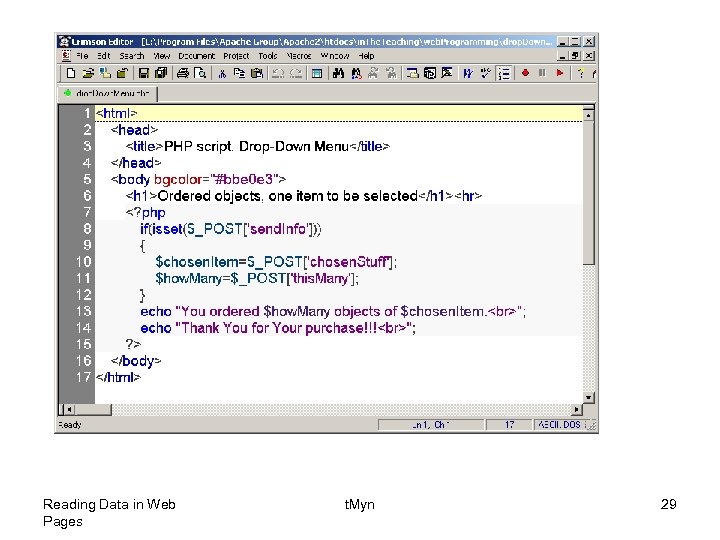Click echo 'You ordered $howMany objects' line

coord(333,312)
